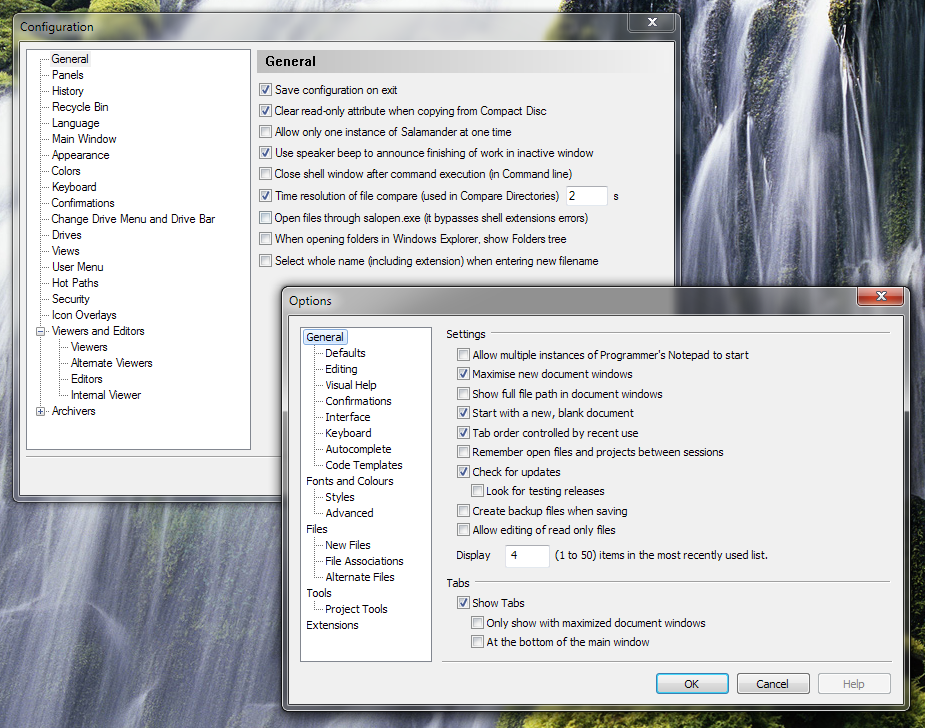Screen dimensions: 925x728
Task: Expand the Archivers tree node
Action: 41,411
